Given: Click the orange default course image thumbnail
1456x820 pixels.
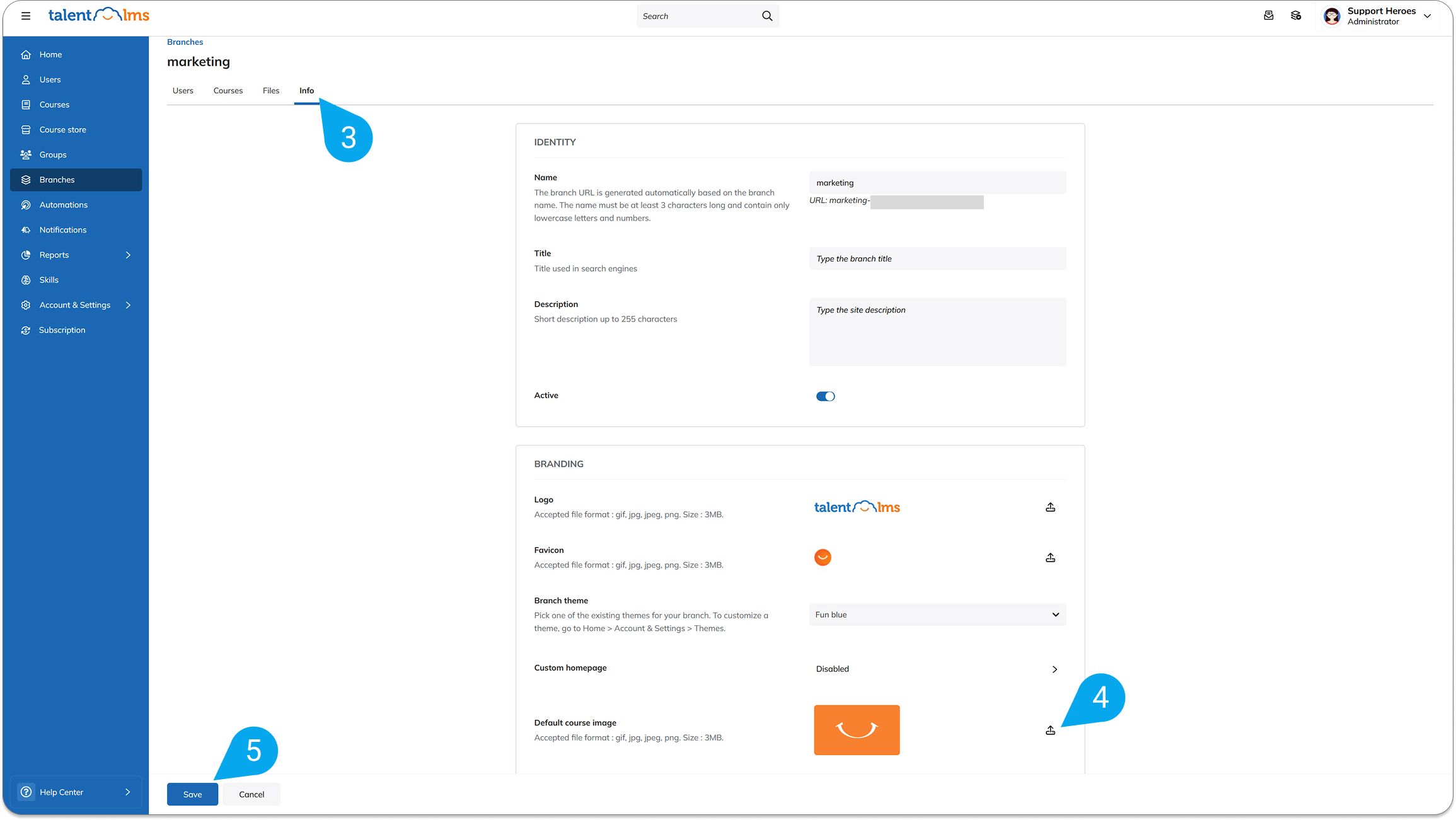Looking at the screenshot, I should 857,730.
